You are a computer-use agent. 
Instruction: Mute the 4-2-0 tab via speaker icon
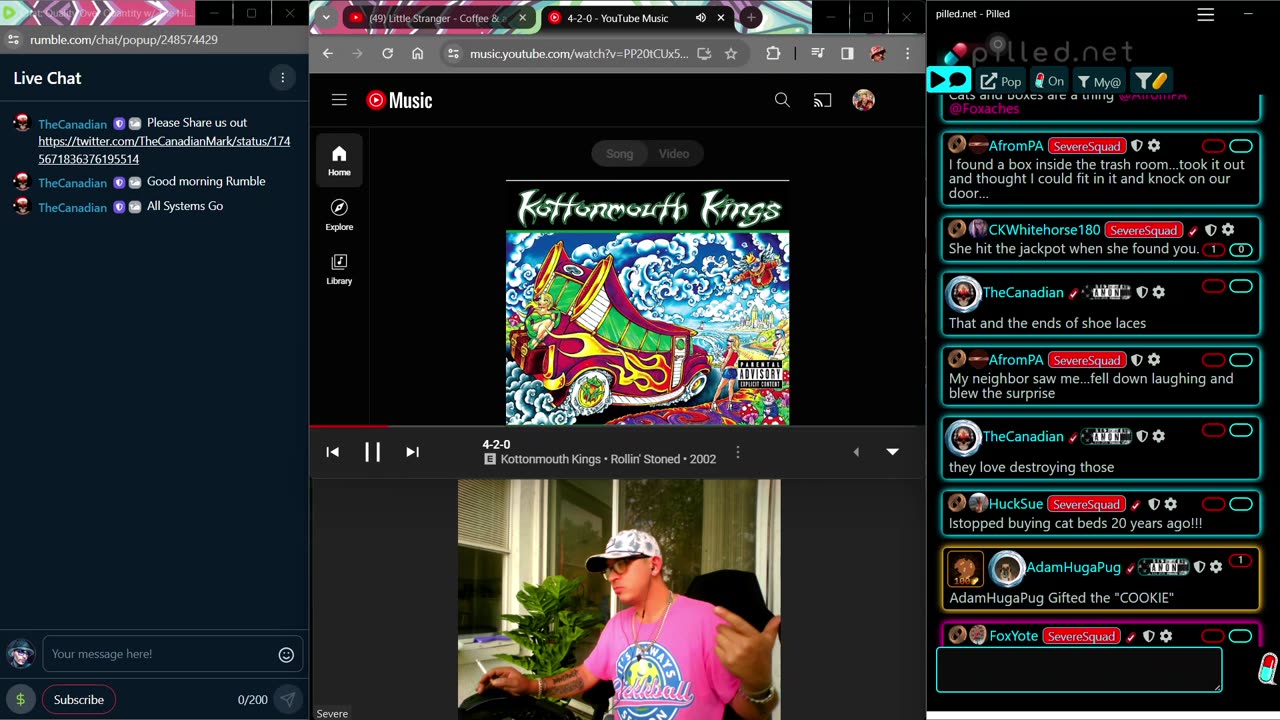(701, 18)
